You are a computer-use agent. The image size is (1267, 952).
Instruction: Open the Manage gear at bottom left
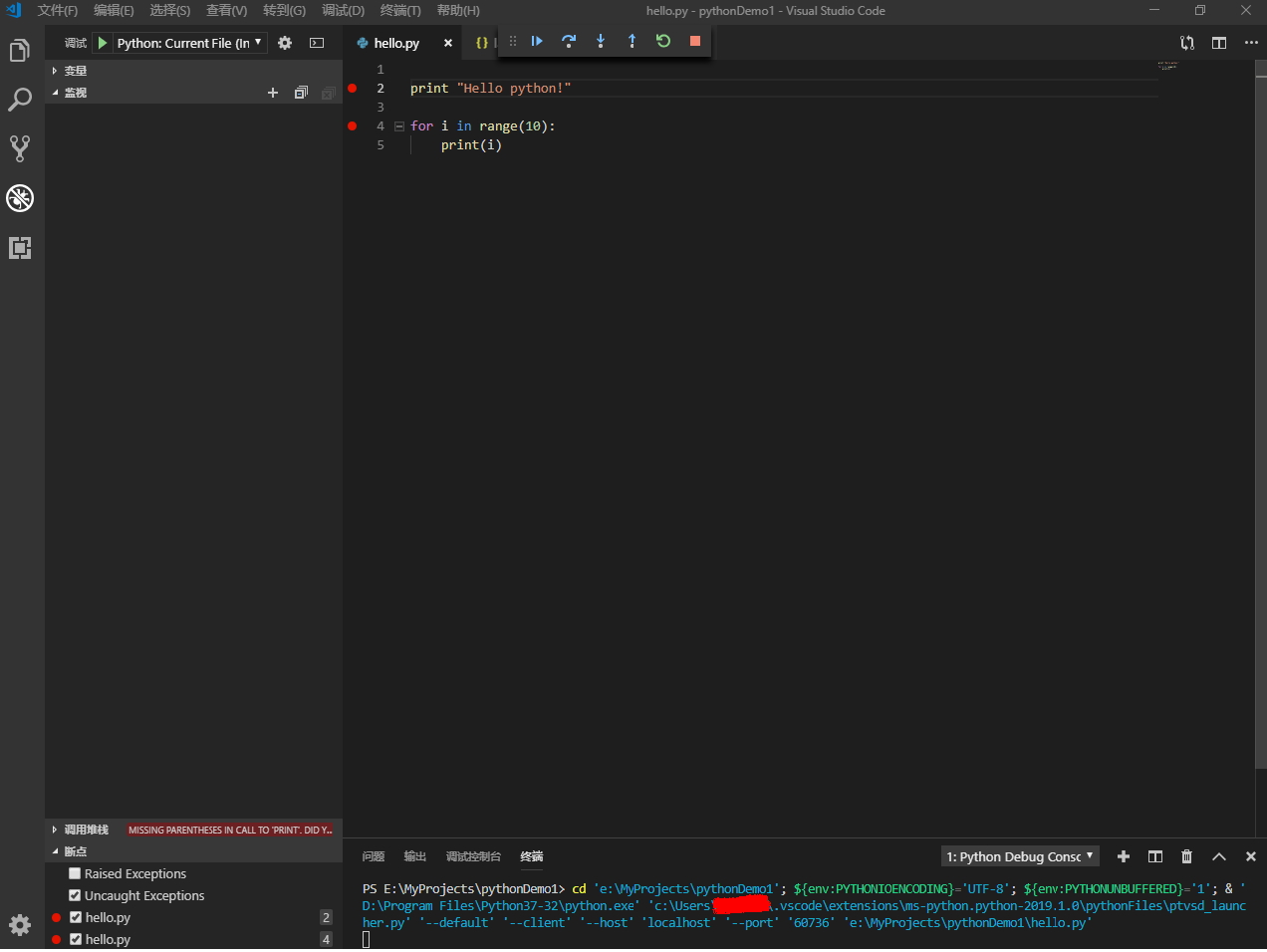(20, 925)
